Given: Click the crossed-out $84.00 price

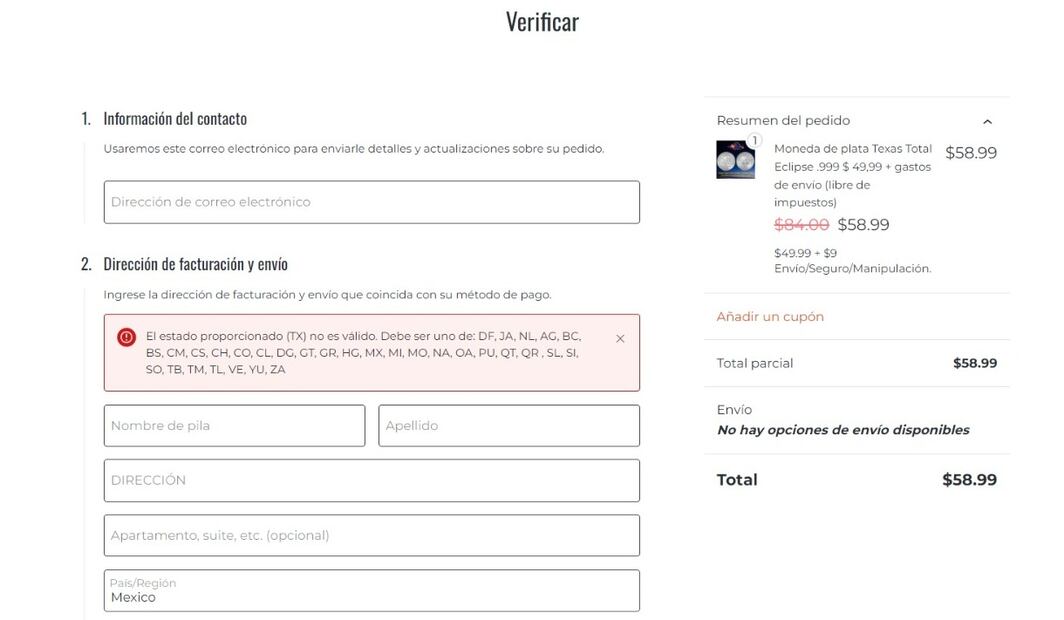Looking at the screenshot, I should (801, 225).
